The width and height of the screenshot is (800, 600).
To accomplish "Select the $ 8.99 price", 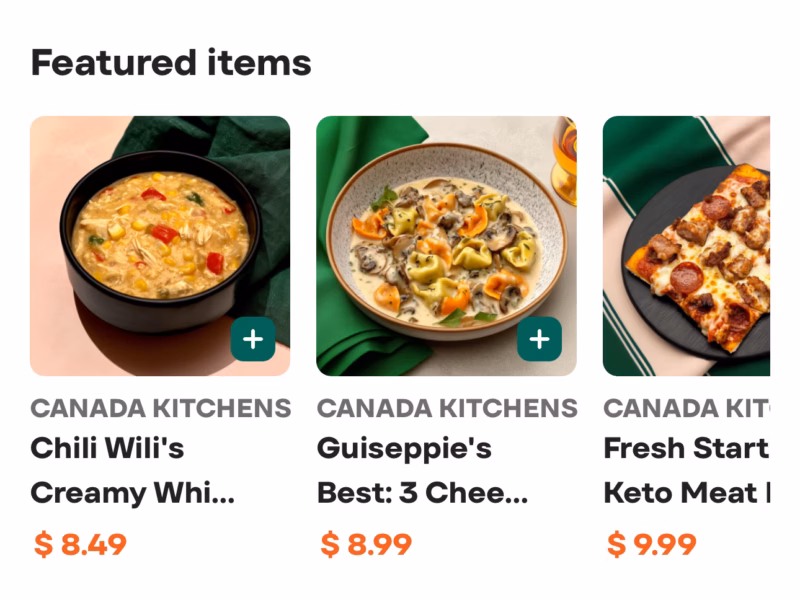I will pos(366,545).
